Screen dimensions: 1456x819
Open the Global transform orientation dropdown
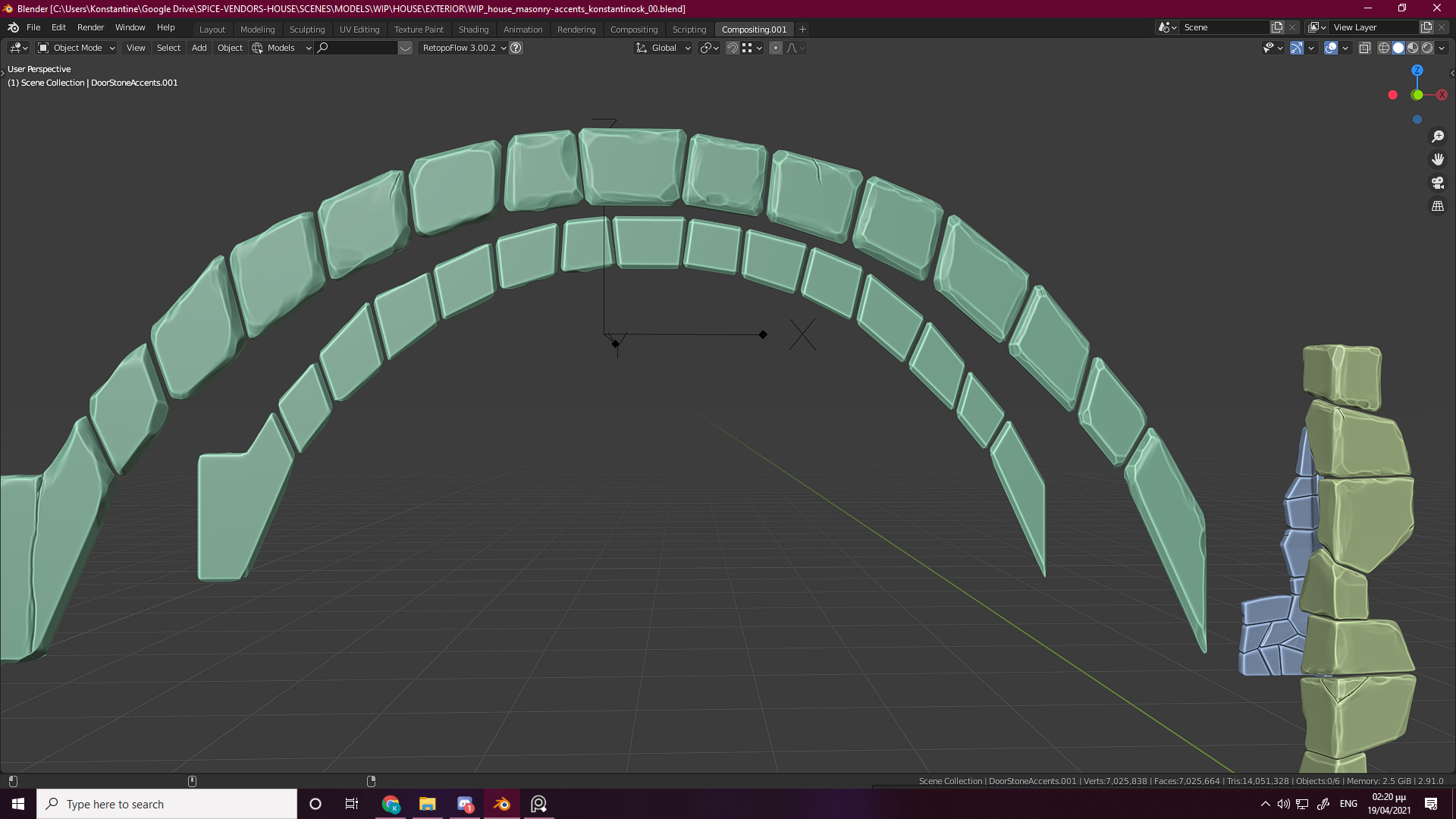tap(664, 48)
